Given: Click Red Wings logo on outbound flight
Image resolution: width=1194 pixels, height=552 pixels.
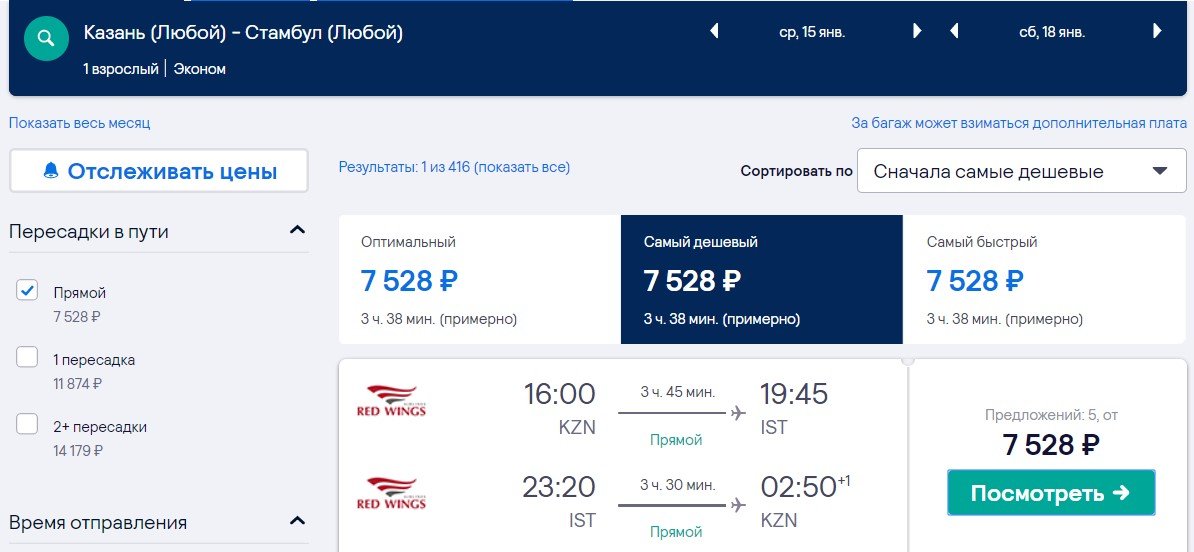Looking at the screenshot, I should [x=391, y=400].
